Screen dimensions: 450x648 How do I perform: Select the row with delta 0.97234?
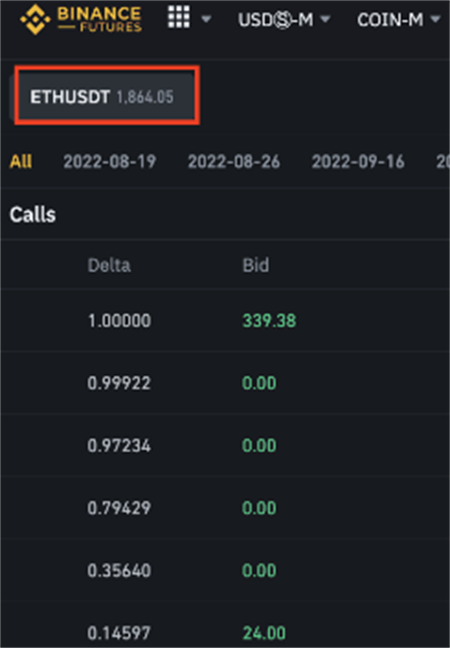225,445
